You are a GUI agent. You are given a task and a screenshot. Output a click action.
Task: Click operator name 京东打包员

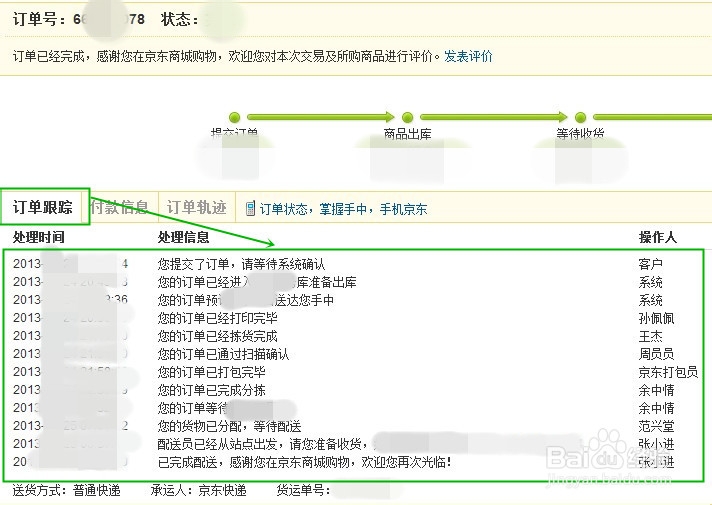coord(668,372)
